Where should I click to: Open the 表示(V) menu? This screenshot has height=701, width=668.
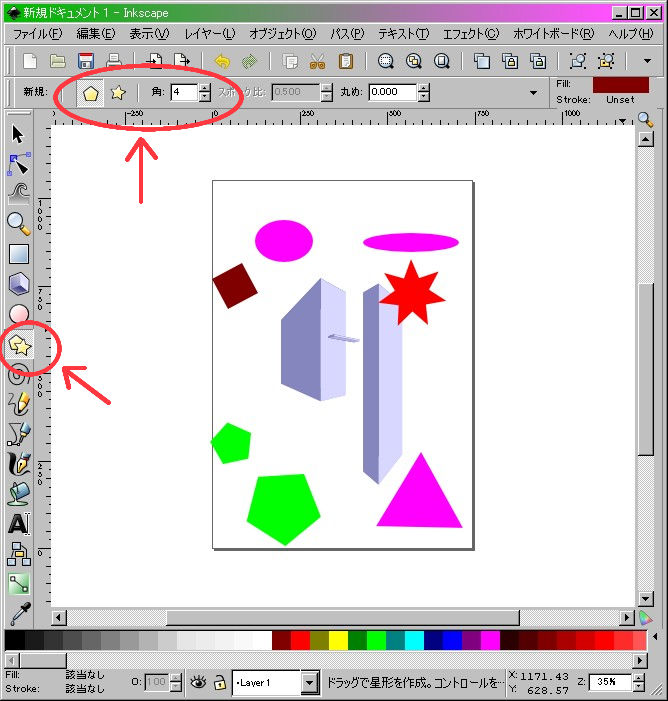149,34
